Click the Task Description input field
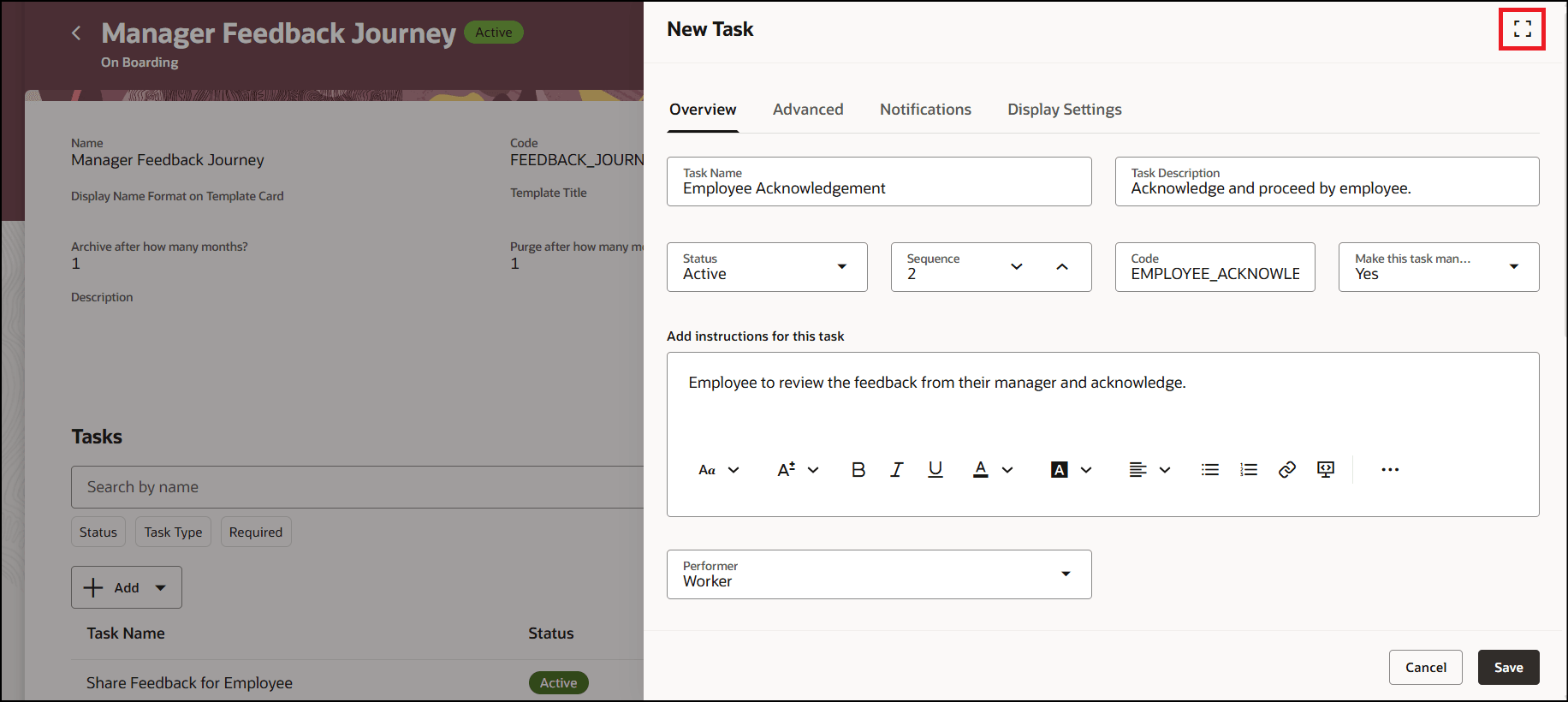Viewport: 1568px width, 702px height. pos(1327,181)
